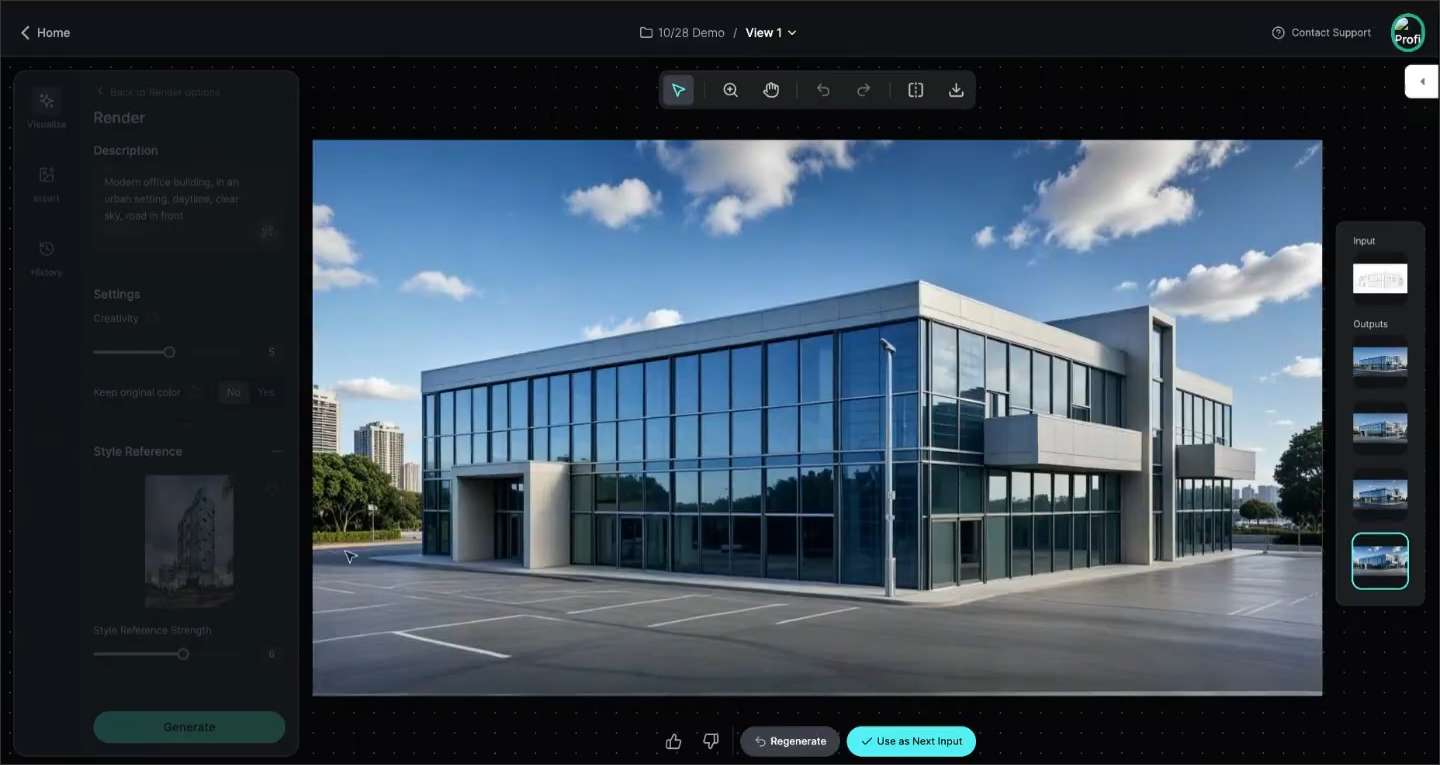Image resolution: width=1440 pixels, height=765 pixels.
Task: Edit the Description text field
Action: (x=189, y=208)
